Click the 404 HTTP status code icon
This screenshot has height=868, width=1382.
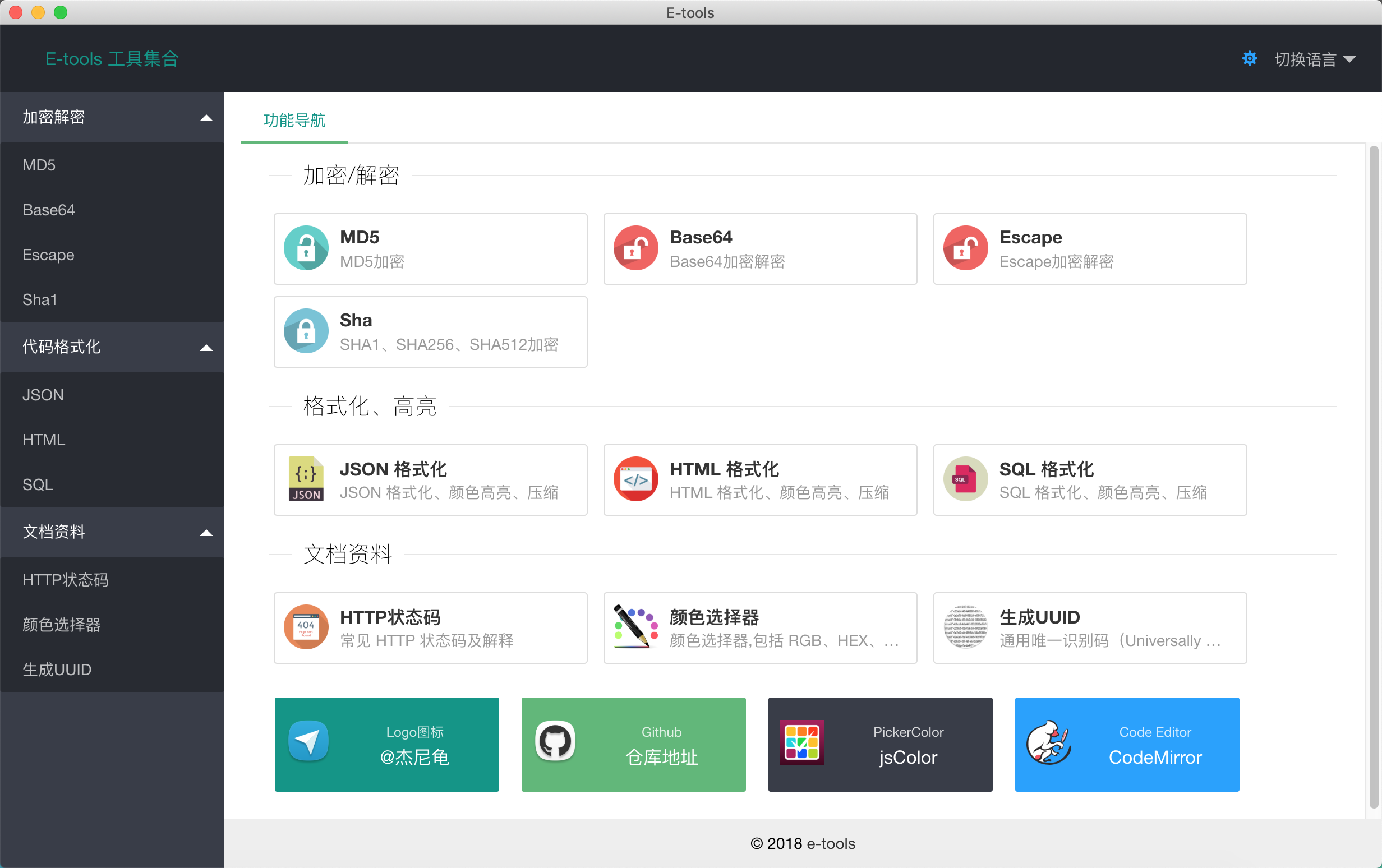(x=306, y=627)
